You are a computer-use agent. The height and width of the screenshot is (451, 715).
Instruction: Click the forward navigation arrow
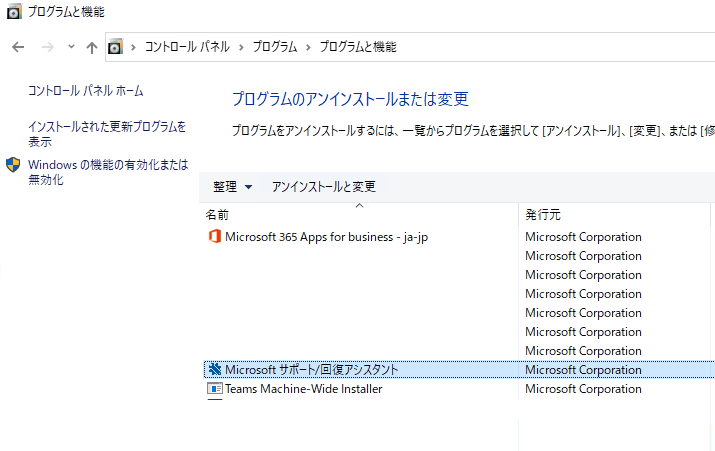[x=47, y=47]
